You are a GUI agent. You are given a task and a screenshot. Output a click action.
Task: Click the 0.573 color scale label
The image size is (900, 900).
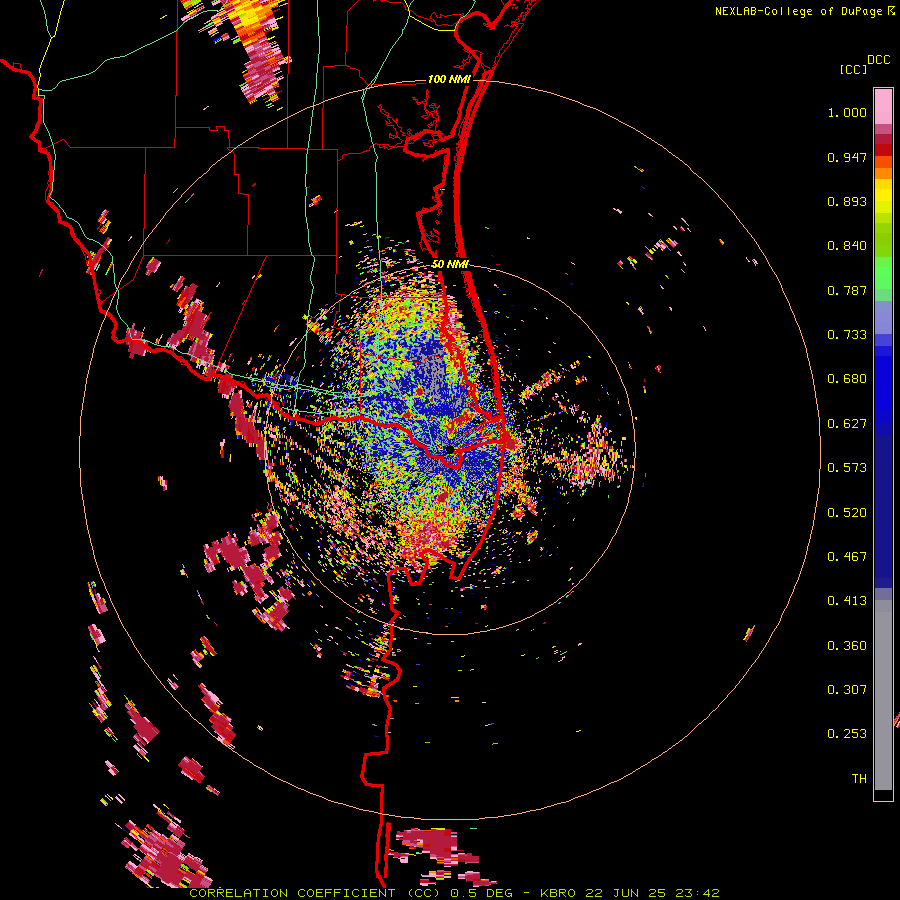(x=847, y=468)
